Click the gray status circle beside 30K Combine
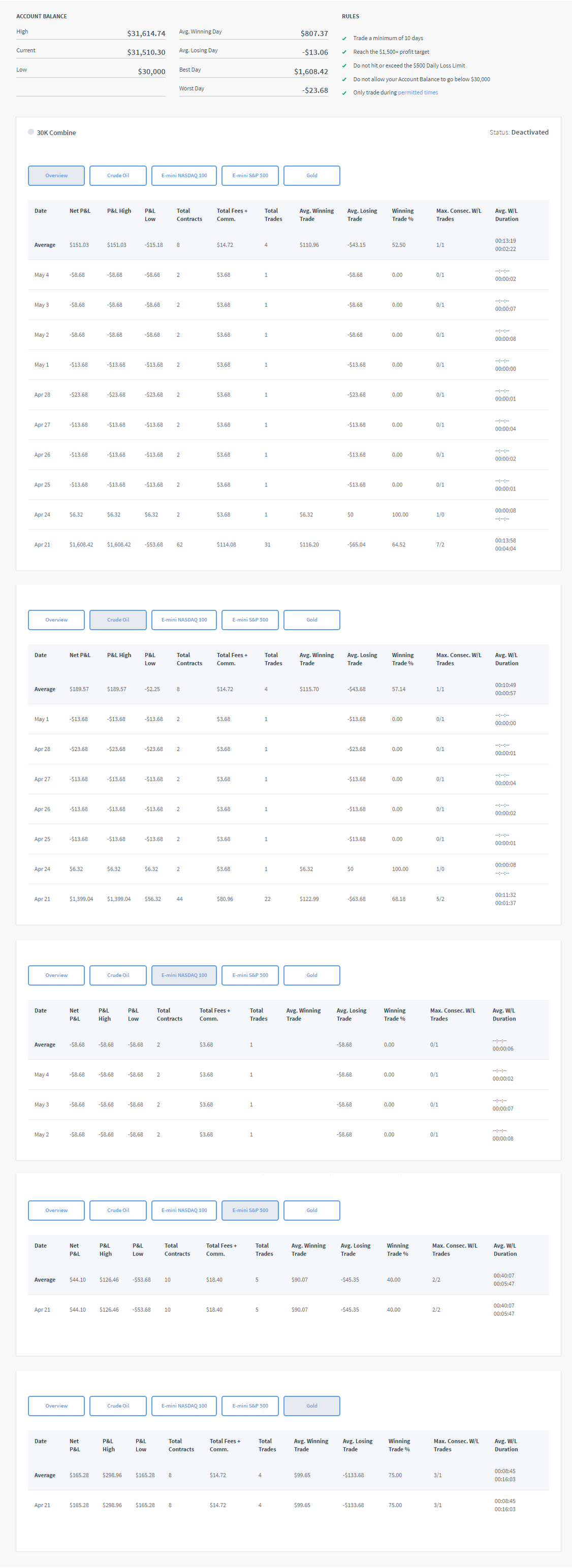Screen dimensions: 572x1568 [31, 132]
